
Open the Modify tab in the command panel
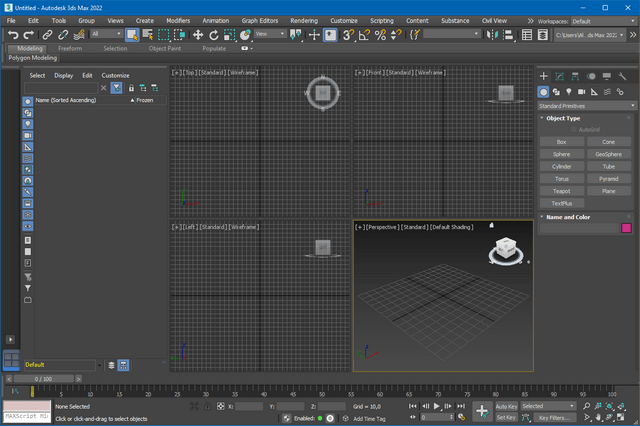[x=560, y=76]
